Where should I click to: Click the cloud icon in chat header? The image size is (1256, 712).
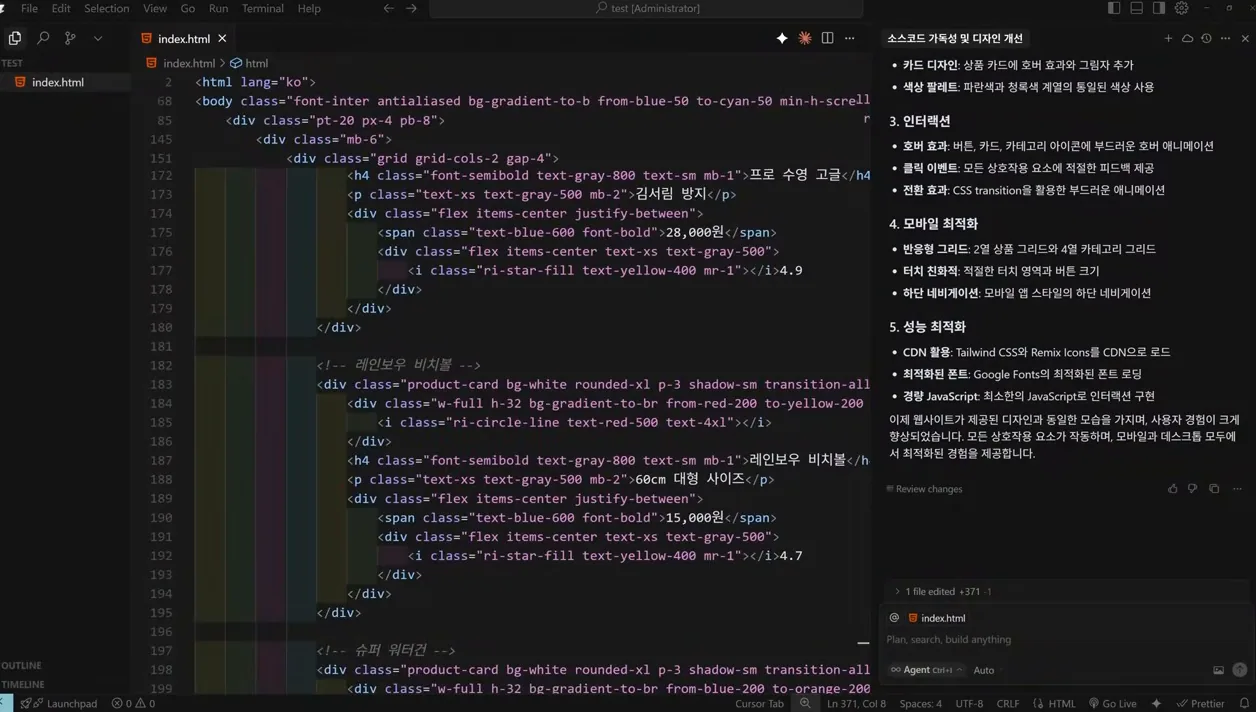[1187, 38]
